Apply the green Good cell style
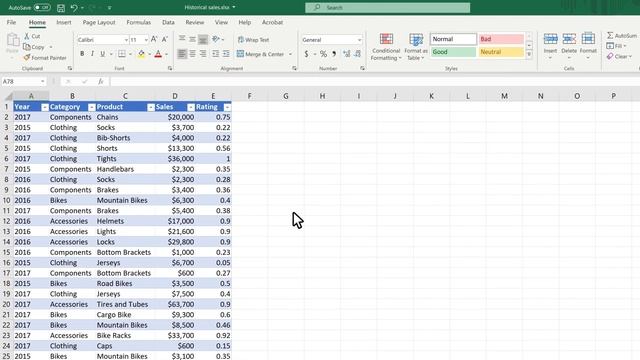This screenshot has height=360, width=640. [453, 52]
